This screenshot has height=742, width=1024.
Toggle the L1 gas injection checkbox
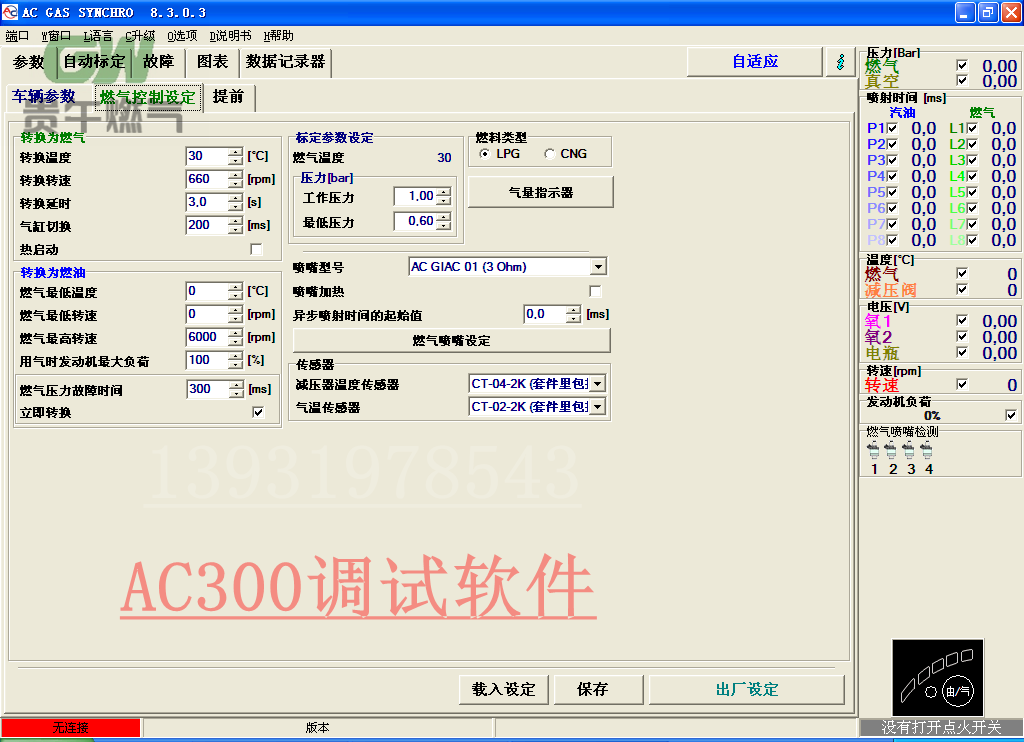[972, 128]
